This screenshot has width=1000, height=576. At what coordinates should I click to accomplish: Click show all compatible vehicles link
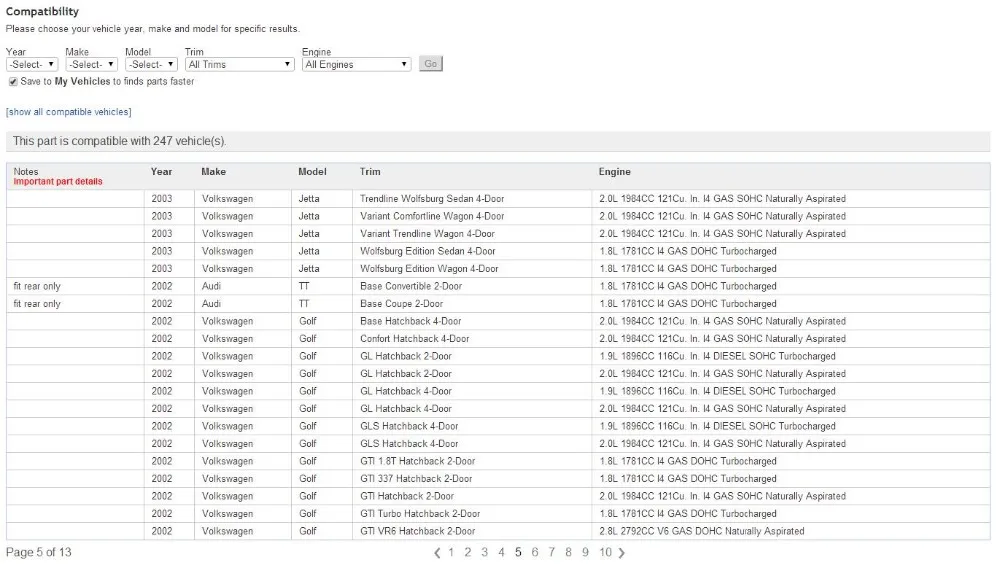coord(69,112)
